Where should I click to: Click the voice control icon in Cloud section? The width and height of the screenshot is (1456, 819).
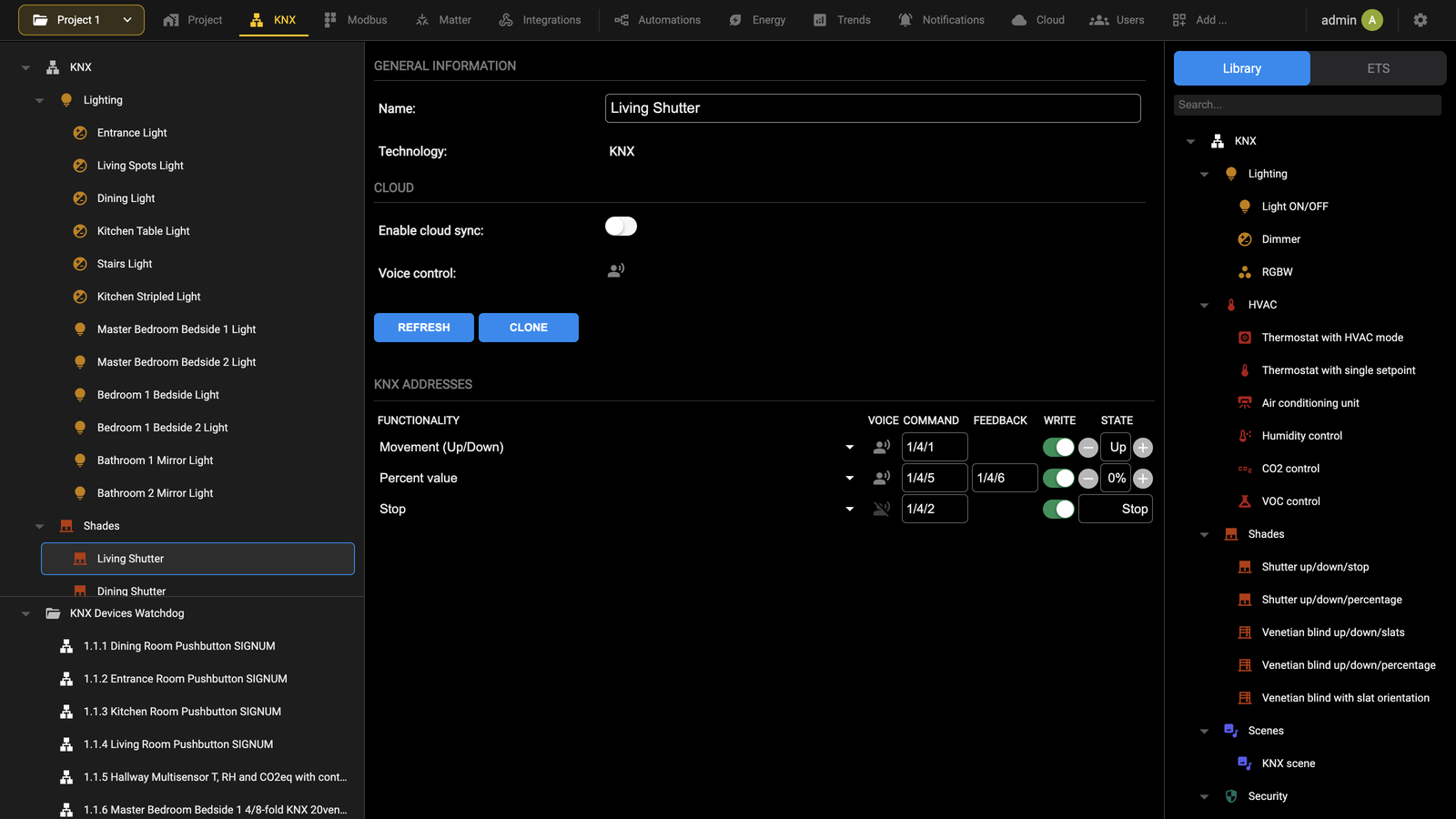click(616, 270)
